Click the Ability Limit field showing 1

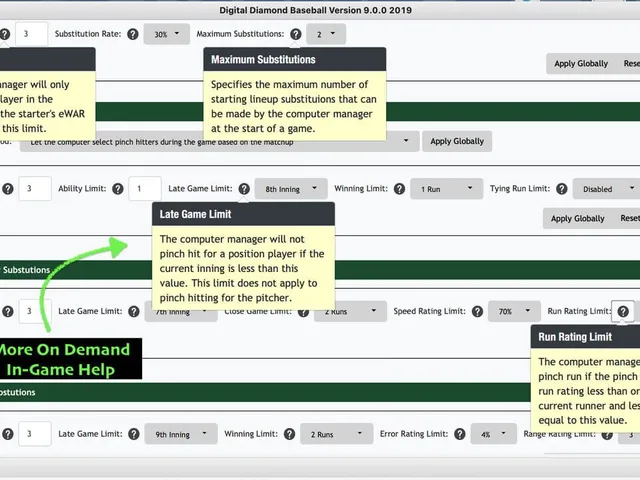click(145, 189)
